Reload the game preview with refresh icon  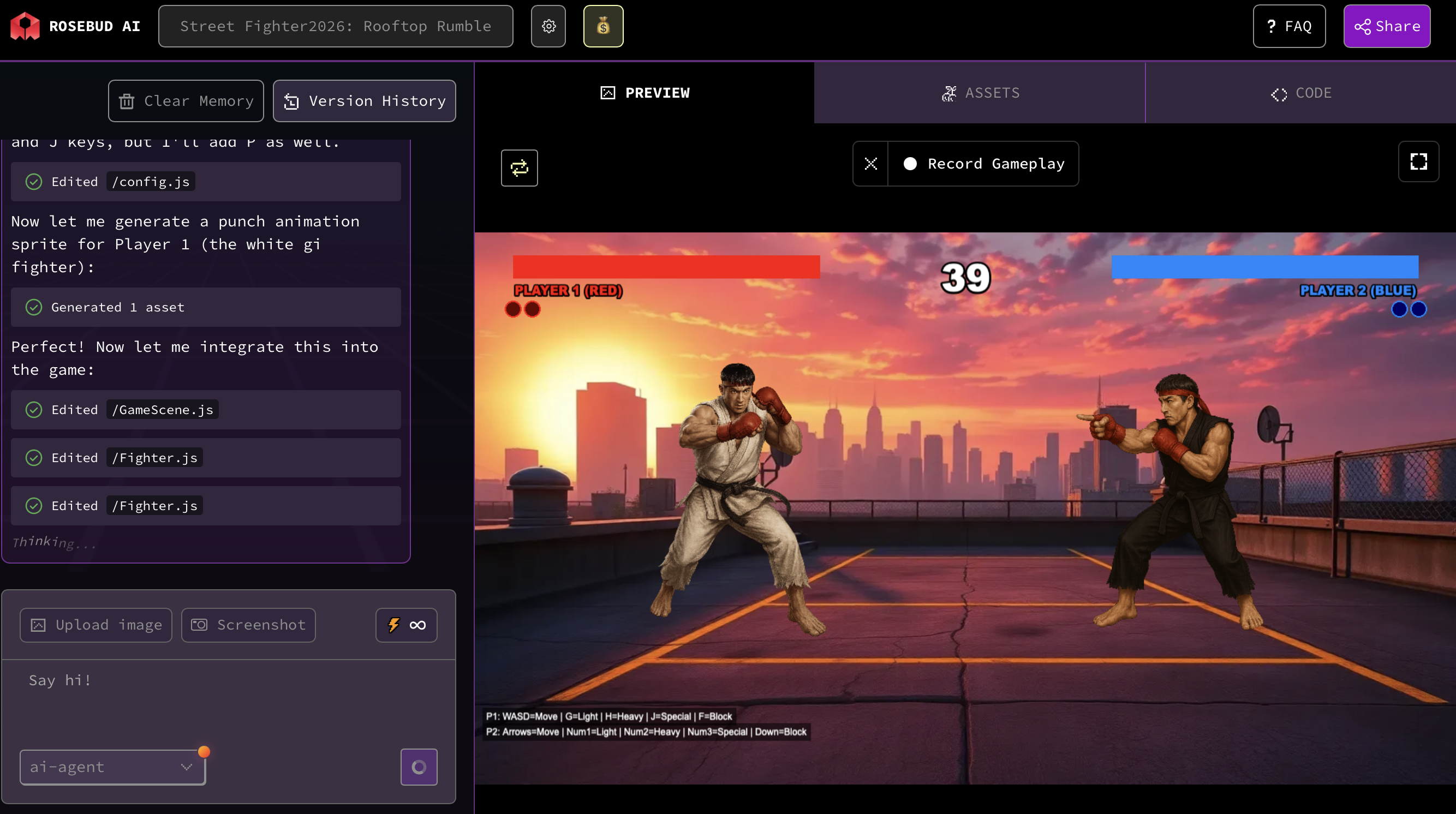pyautogui.click(x=518, y=167)
